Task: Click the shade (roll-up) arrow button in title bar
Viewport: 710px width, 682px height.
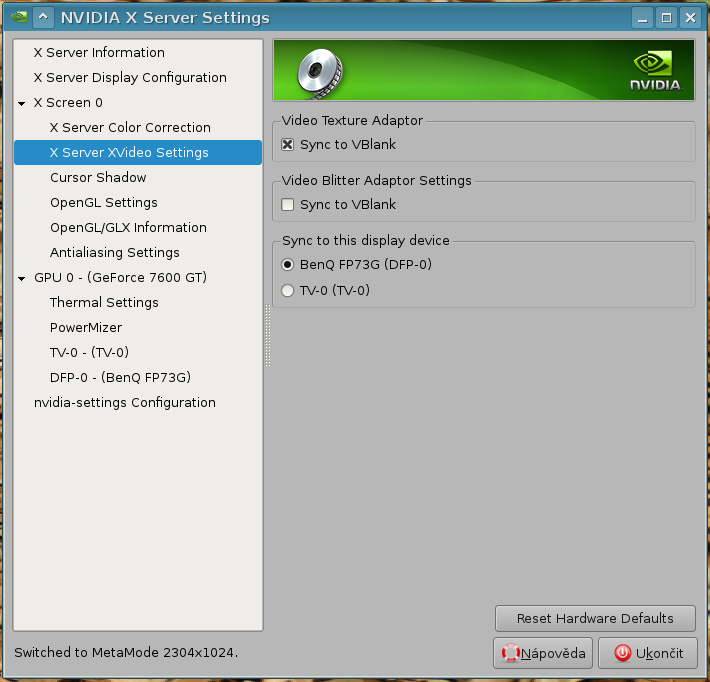Action: pos(43,18)
